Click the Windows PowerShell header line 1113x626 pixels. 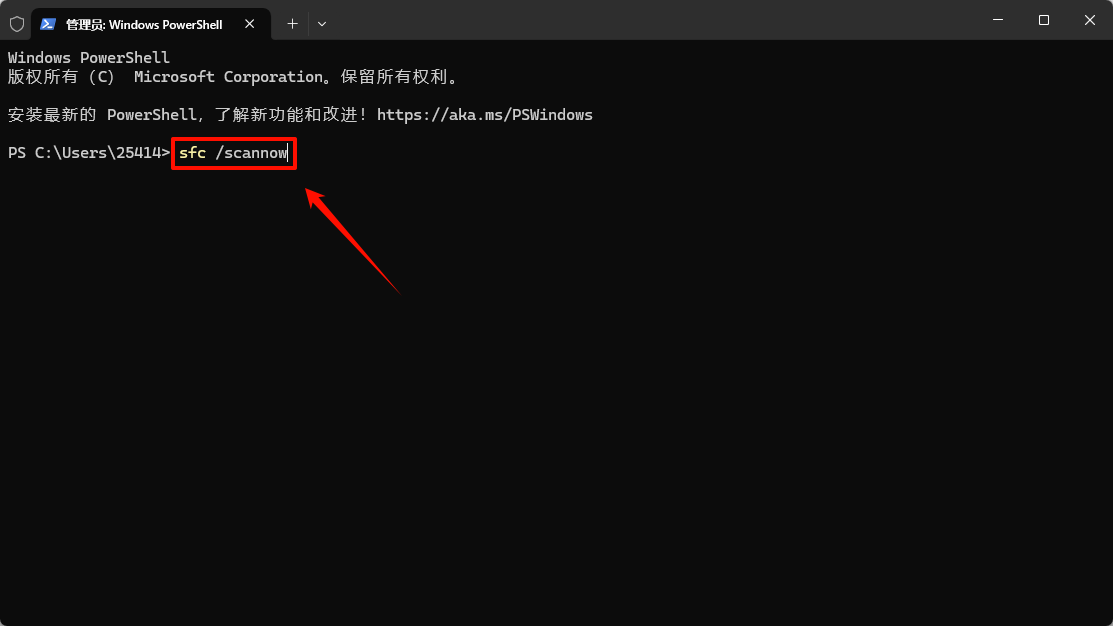click(x=88, y=58)
